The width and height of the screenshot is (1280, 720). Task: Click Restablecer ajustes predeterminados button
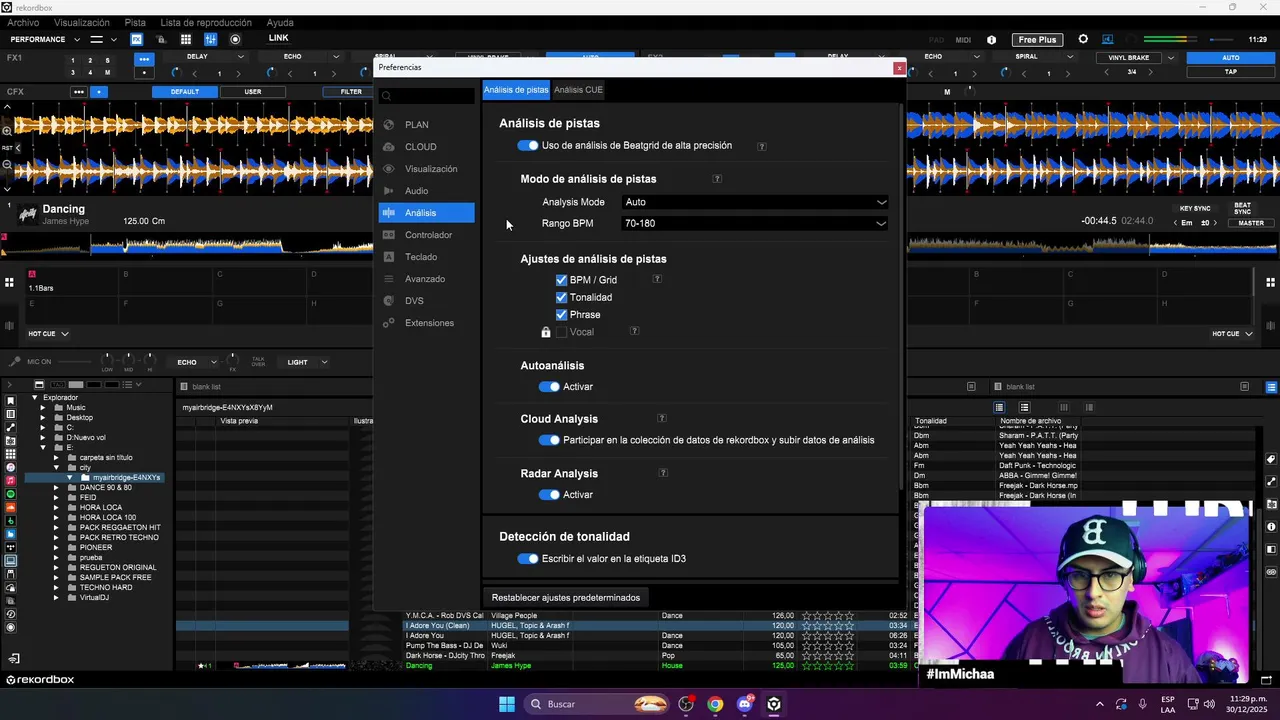[566, 598]
